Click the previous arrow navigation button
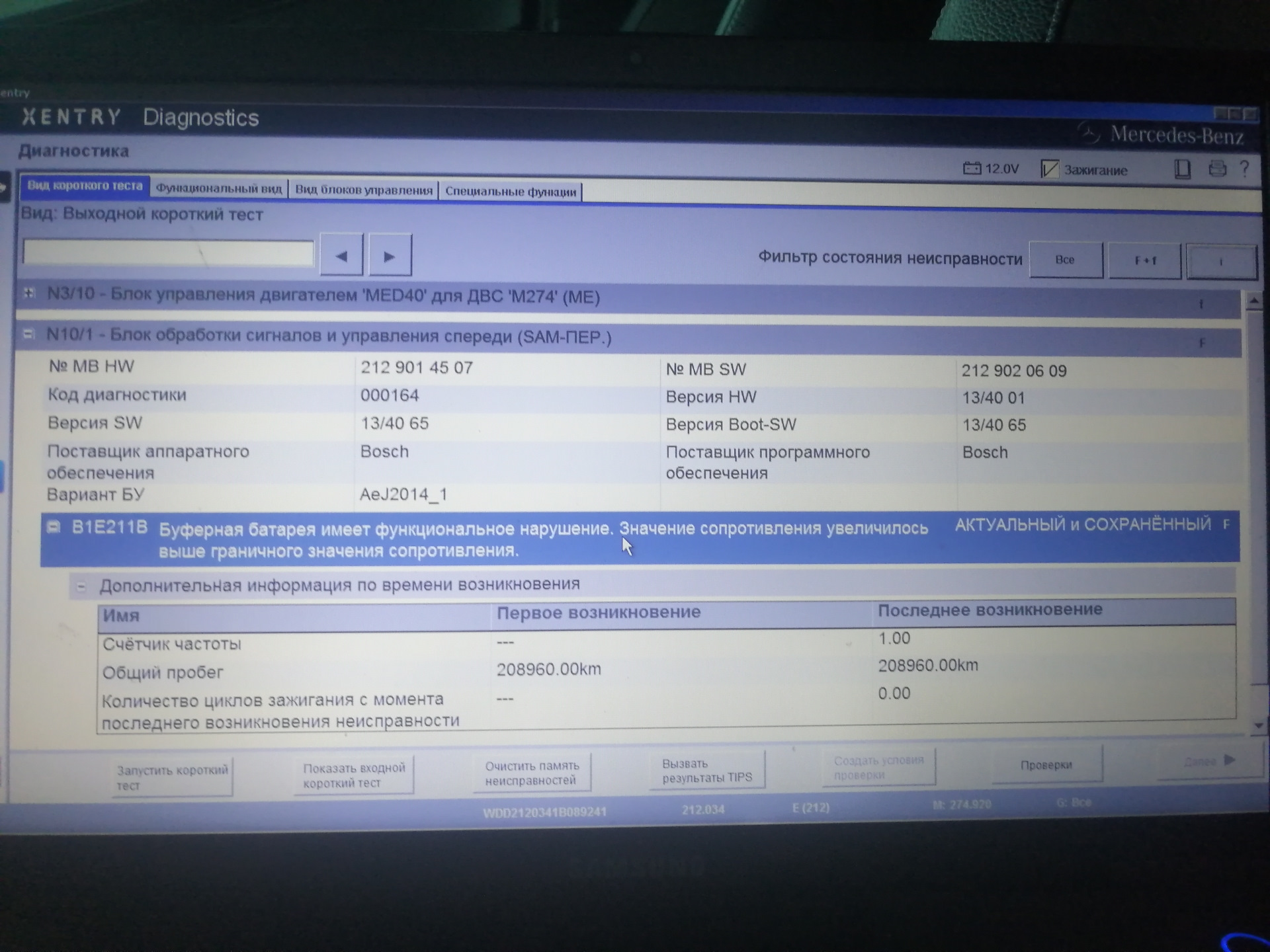This screenshot has height=952, width=1270. click(341, 255)
